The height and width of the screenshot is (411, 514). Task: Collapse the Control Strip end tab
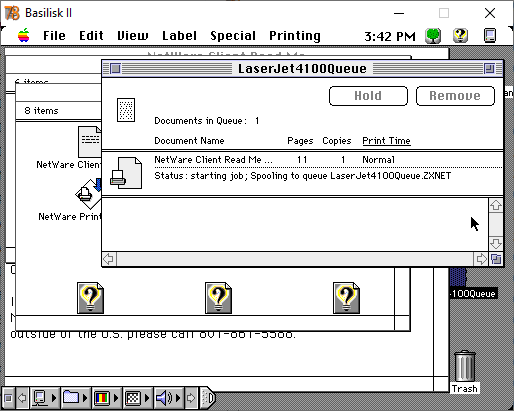click(208, 398)
